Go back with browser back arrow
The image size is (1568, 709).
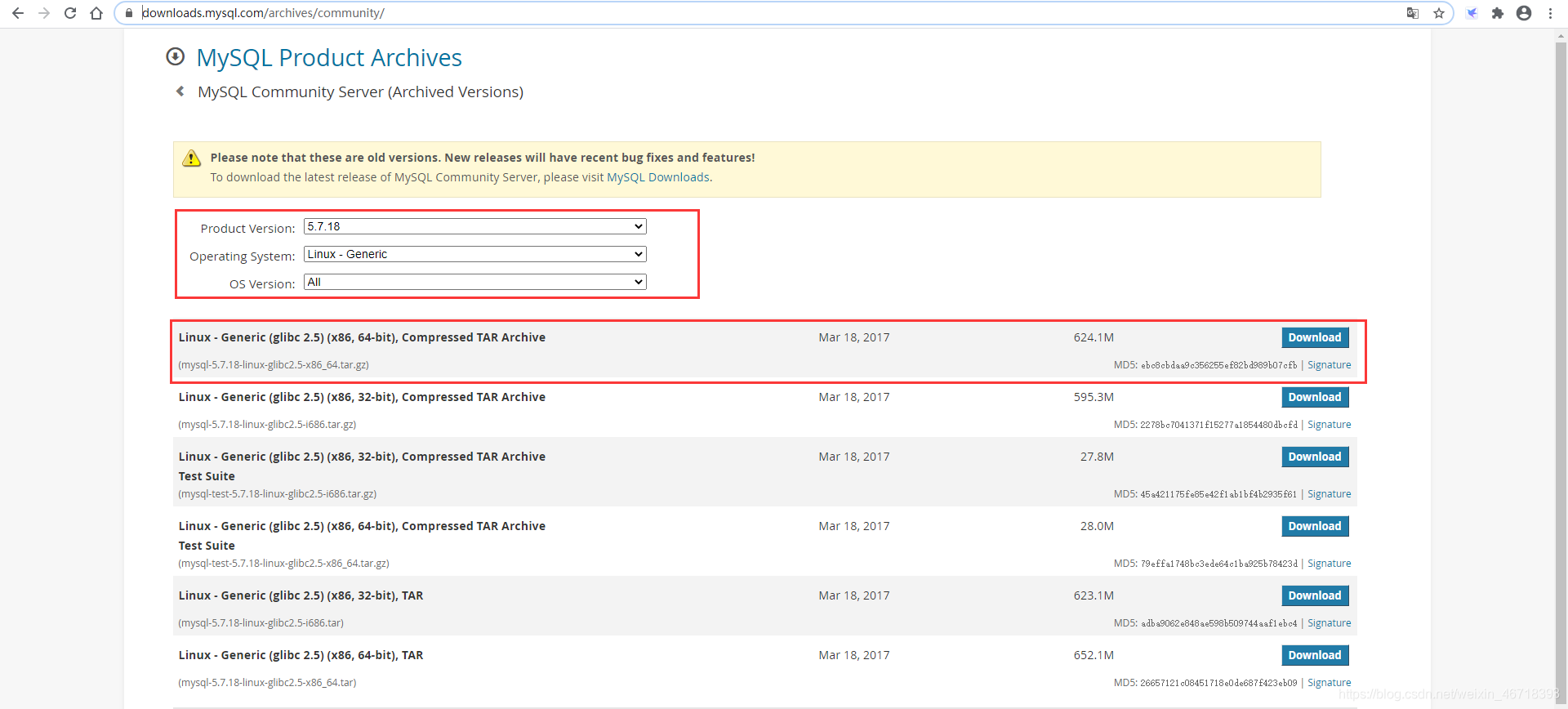(x=18, y=13)
